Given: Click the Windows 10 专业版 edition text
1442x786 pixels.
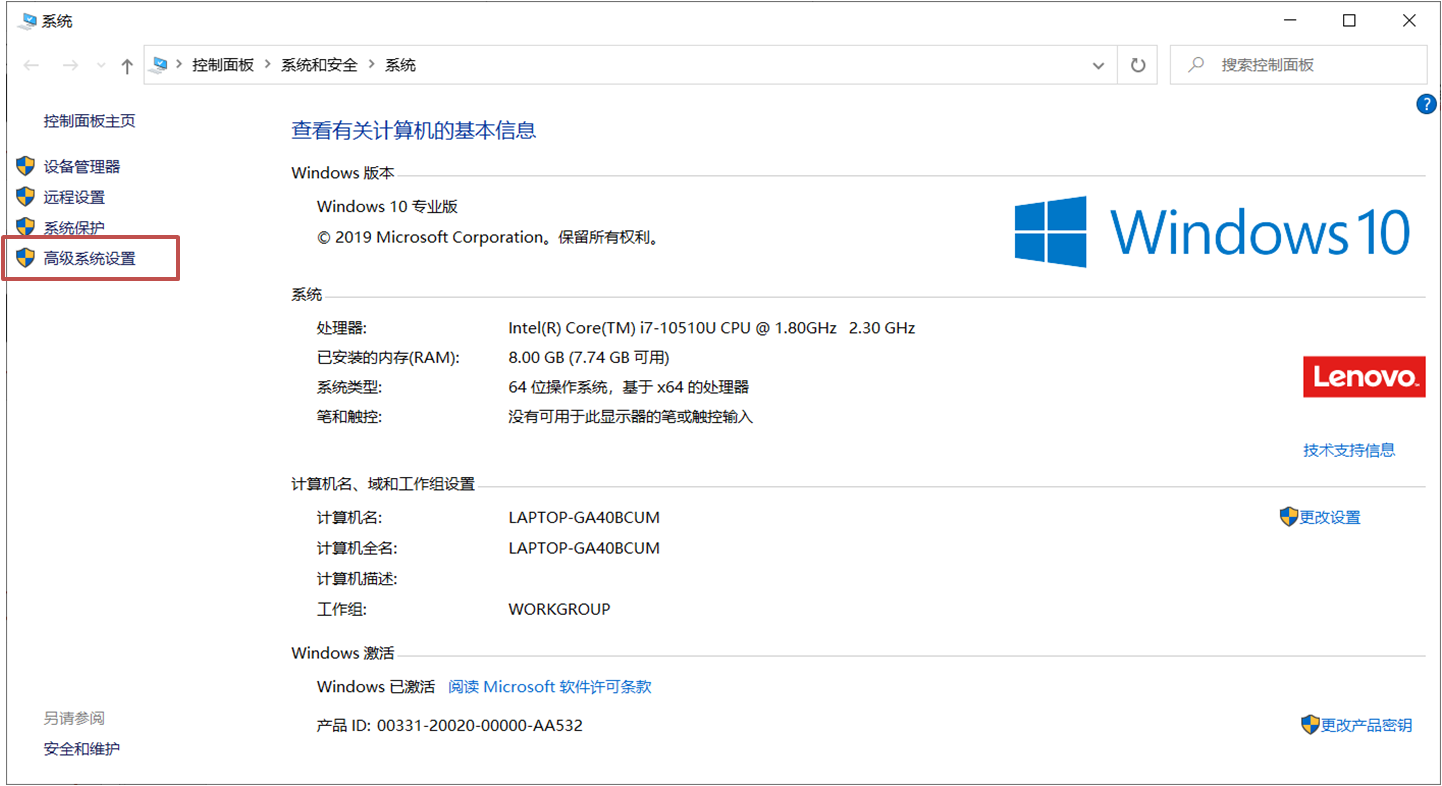Looking at the screenshot, I should click(387, 207).
